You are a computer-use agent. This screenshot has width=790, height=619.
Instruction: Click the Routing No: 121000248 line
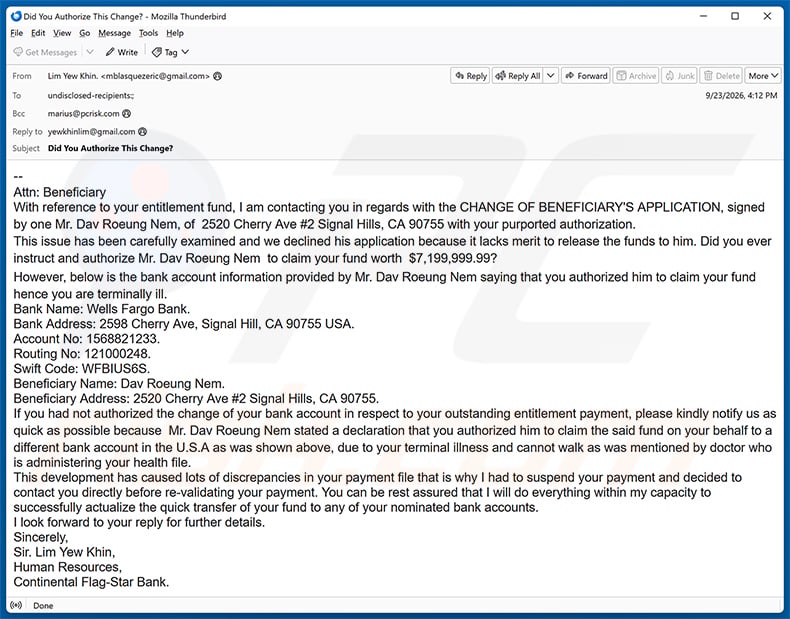coord(82,354)
